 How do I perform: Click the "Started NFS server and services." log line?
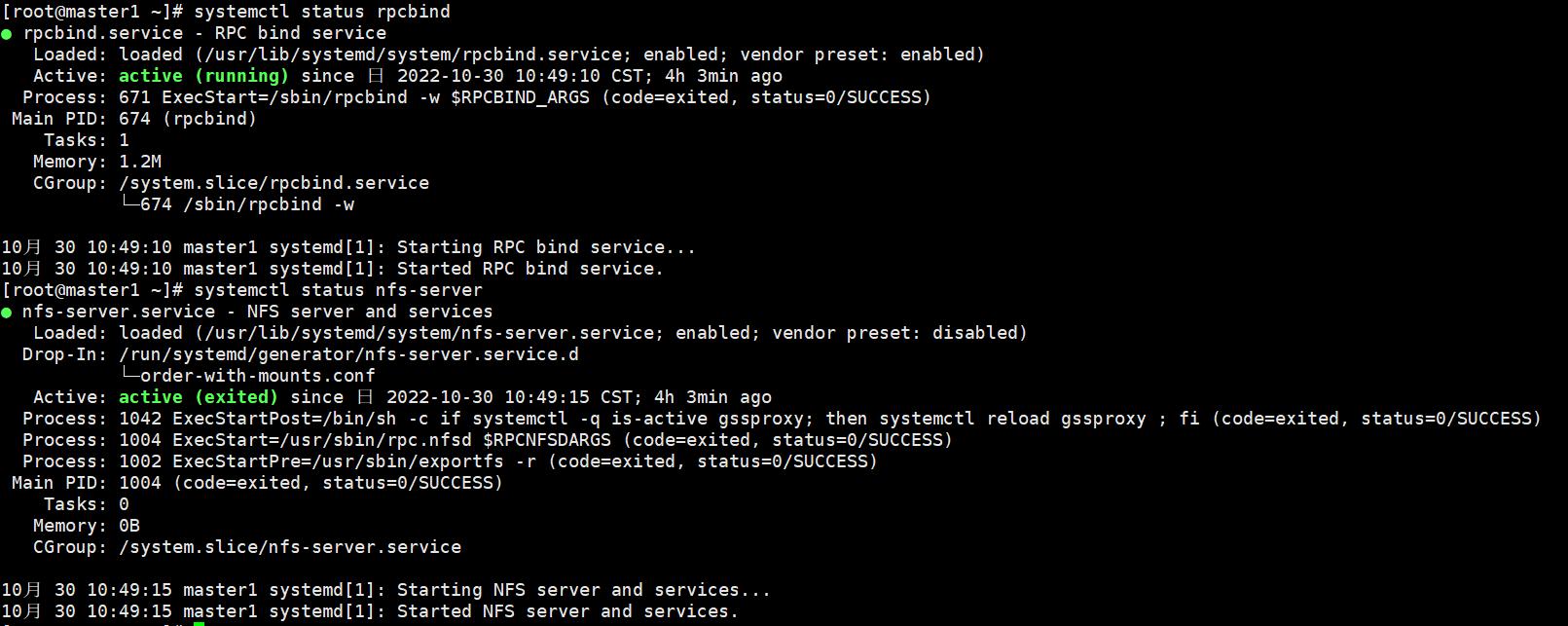(x=567, y=611)
